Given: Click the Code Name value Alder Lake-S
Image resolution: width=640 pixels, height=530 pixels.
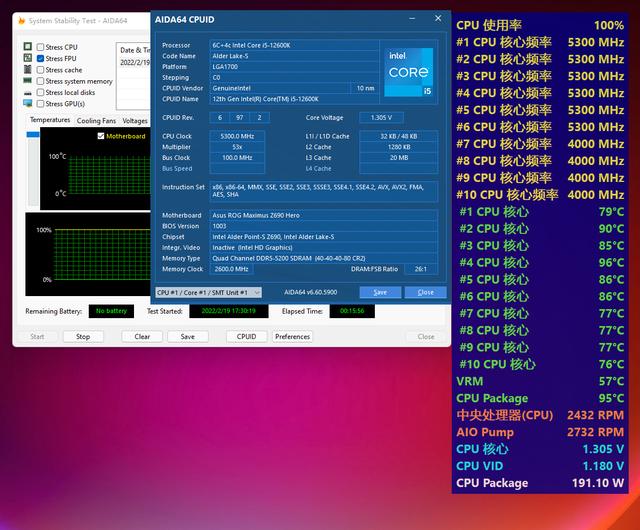Looking at the screenshot, I should tap(294, 56).
